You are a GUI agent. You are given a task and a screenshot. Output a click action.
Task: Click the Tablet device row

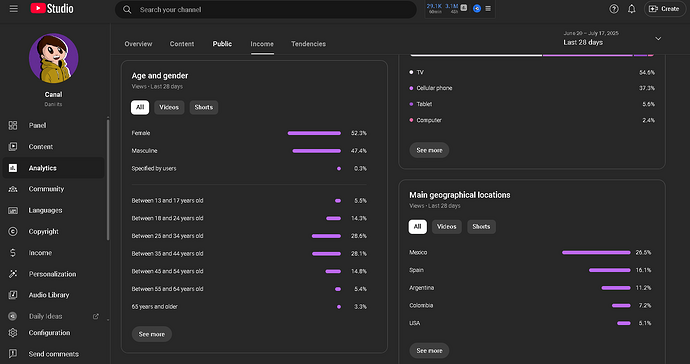(x=532, y=104)
